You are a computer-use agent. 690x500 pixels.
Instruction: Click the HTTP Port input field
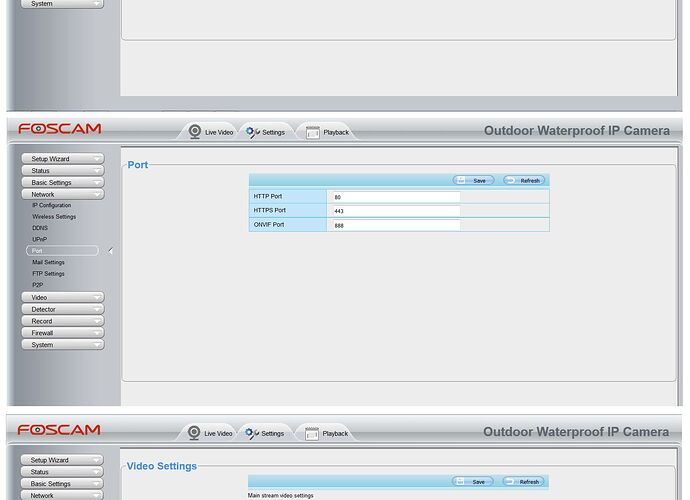click(394, 197)
